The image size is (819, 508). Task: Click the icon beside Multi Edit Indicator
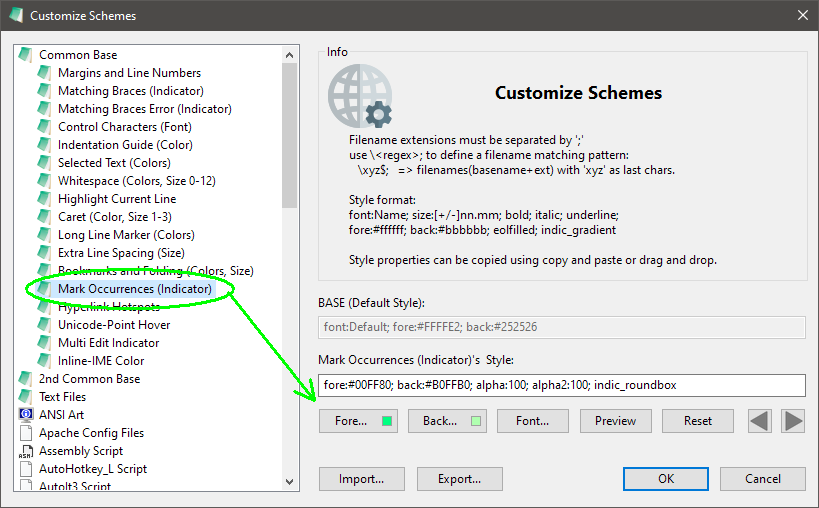(x=44, y=342)
